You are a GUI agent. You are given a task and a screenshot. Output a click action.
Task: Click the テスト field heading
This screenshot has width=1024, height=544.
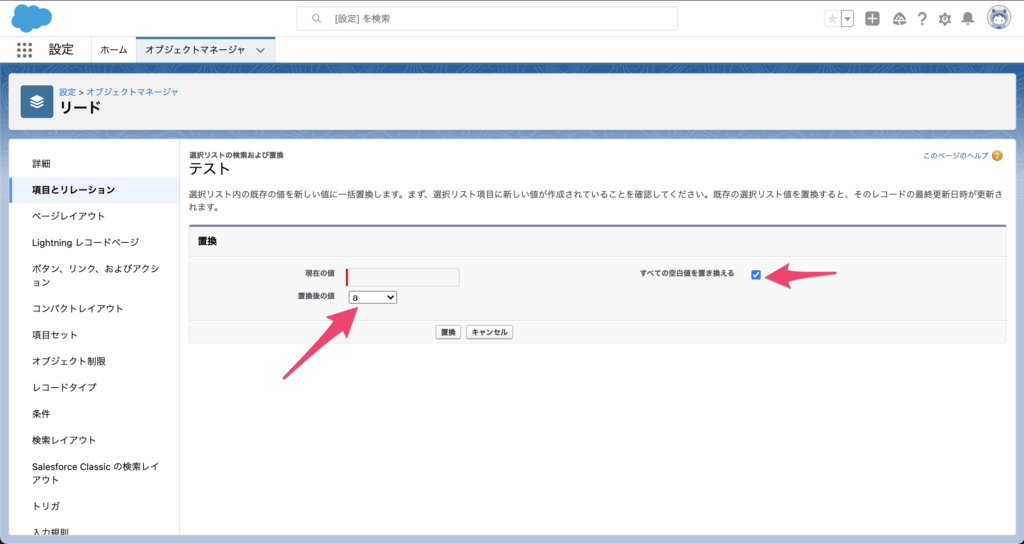click(x=210, y=169)
